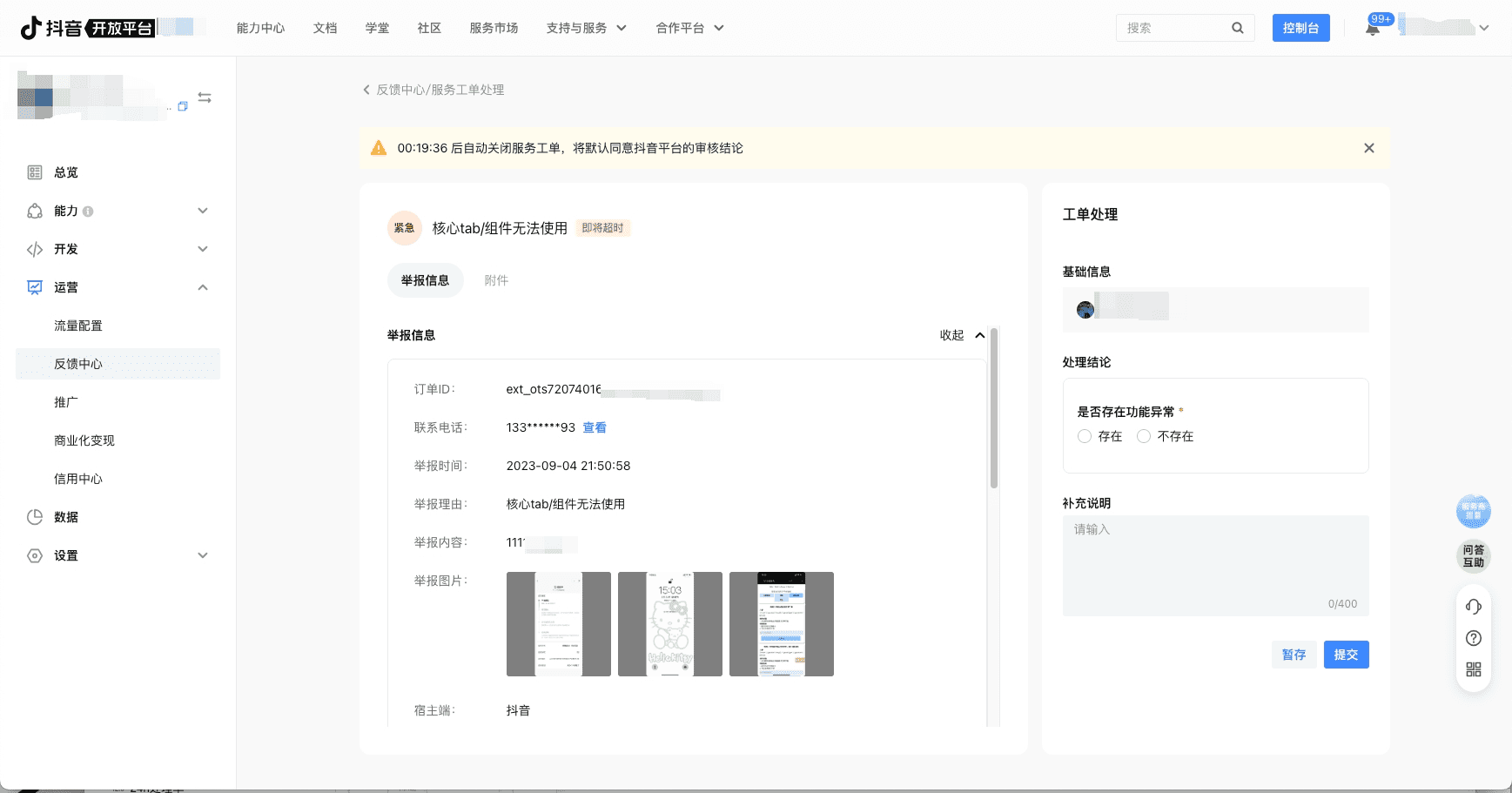1512x793 pixels.
Task: Expand the 设置 sidebar section
Action: pyautogui.click(x=203, y=555)
